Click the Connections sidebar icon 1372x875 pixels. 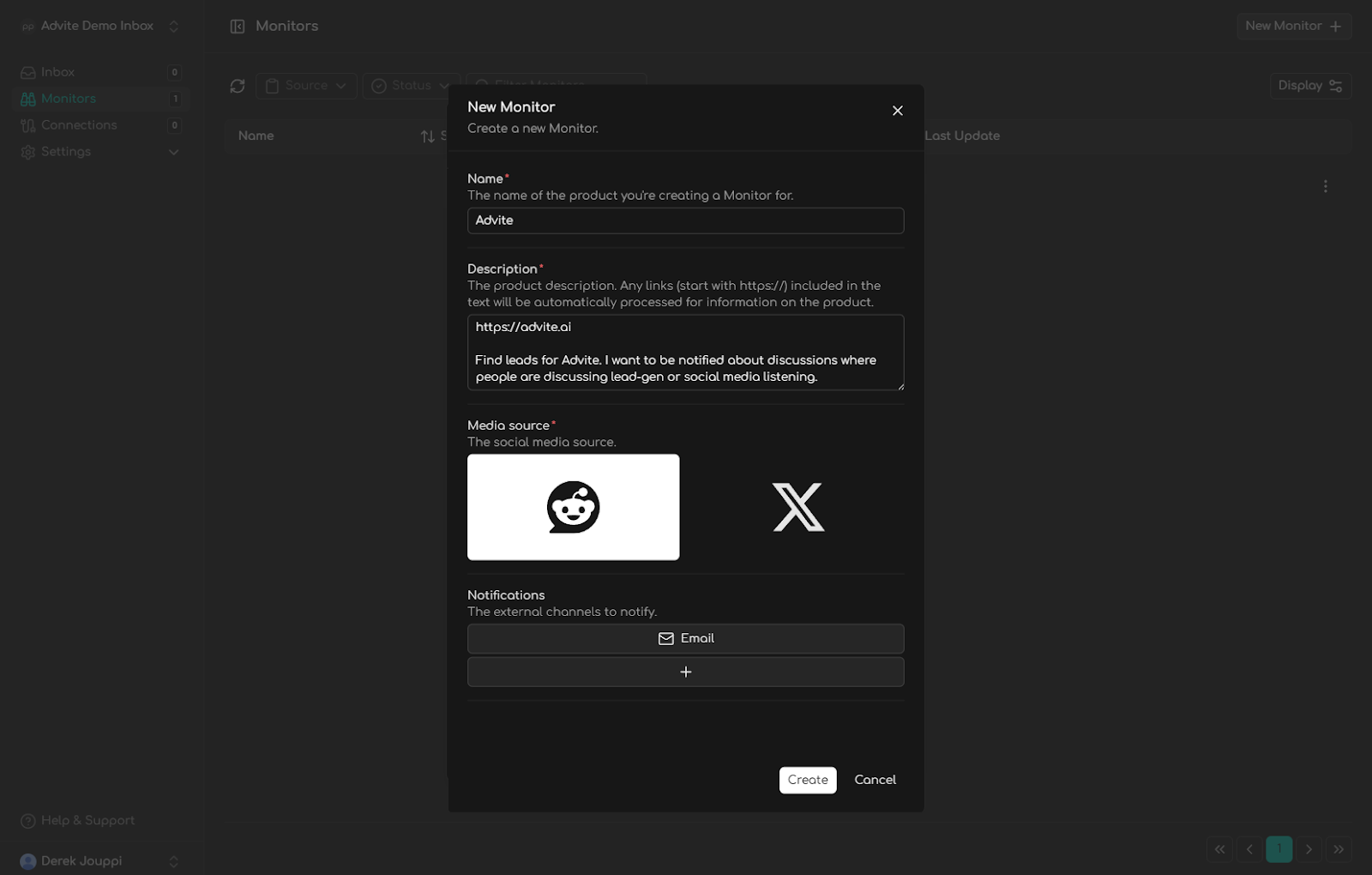pos(29,125)
